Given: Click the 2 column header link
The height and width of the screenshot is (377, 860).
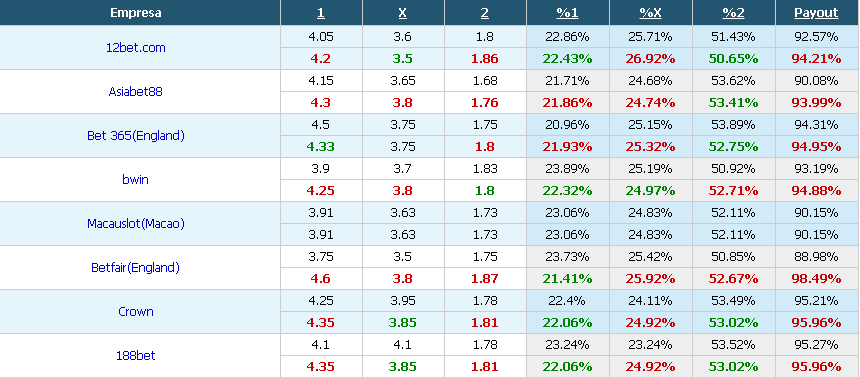Looking at the screenshot, I should (x=485, y=13).
